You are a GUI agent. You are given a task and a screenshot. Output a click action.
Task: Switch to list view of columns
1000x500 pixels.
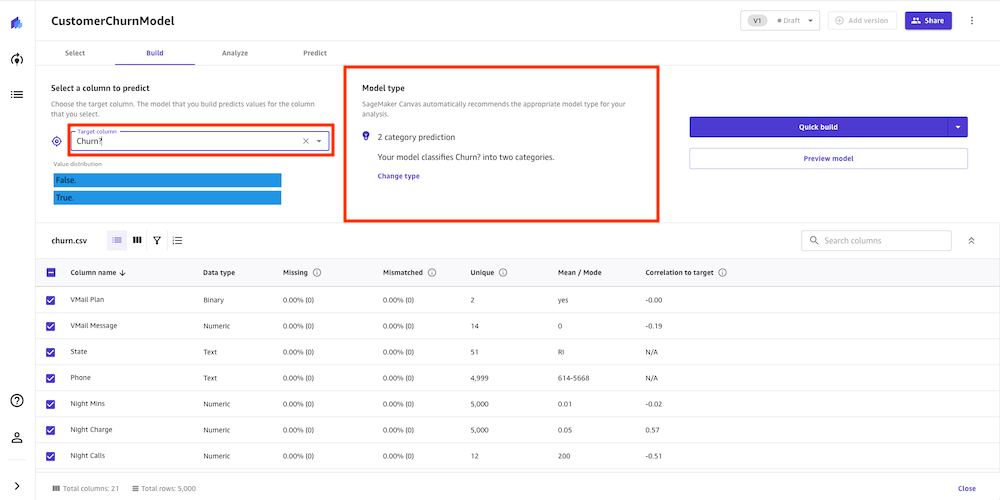[x=117, y=240]
